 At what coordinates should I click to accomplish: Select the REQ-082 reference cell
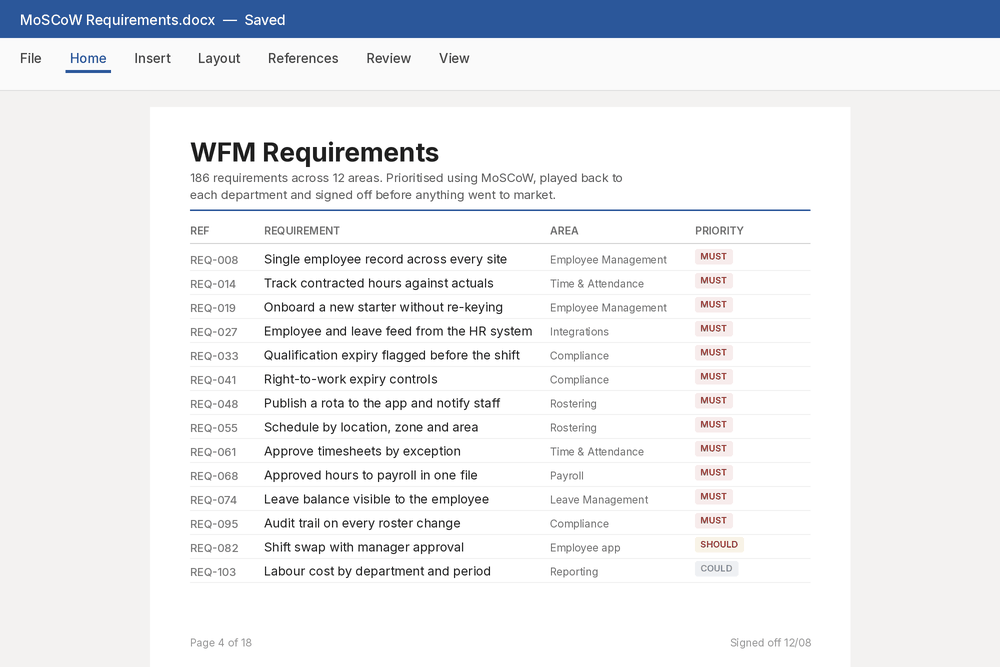coord(214,548)
